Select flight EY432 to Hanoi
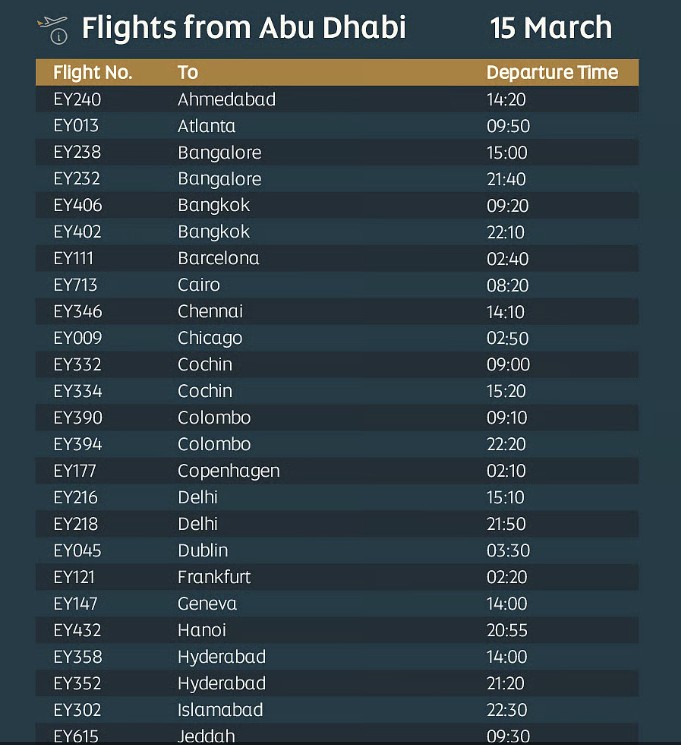Screen dimensions: 681x745 (337, 630)
